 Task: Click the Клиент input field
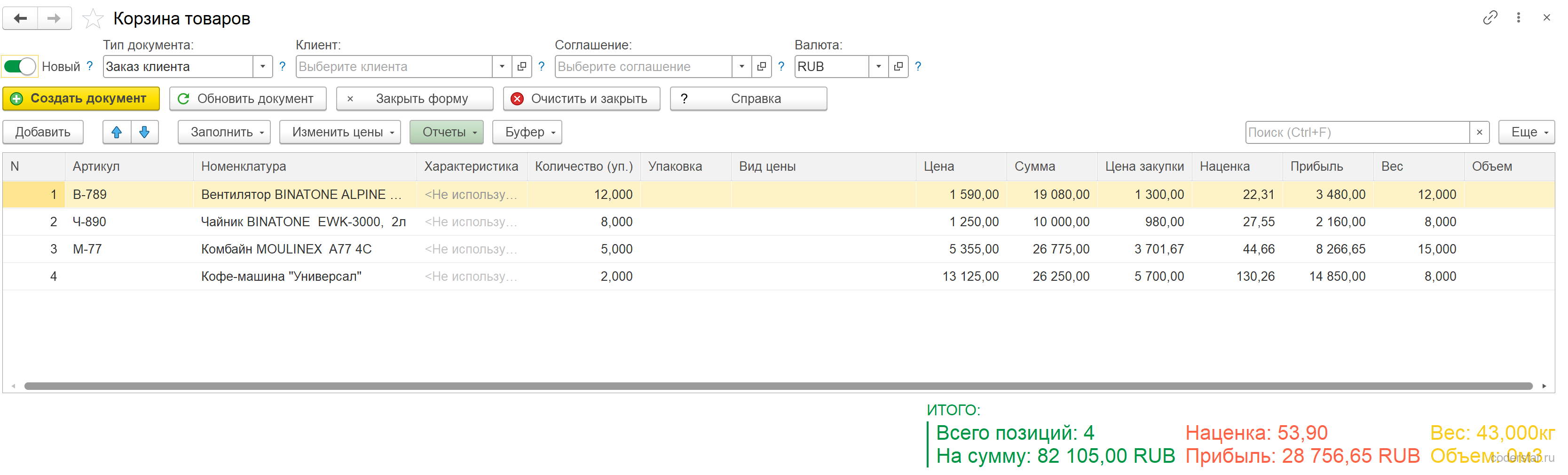(394, 66)
